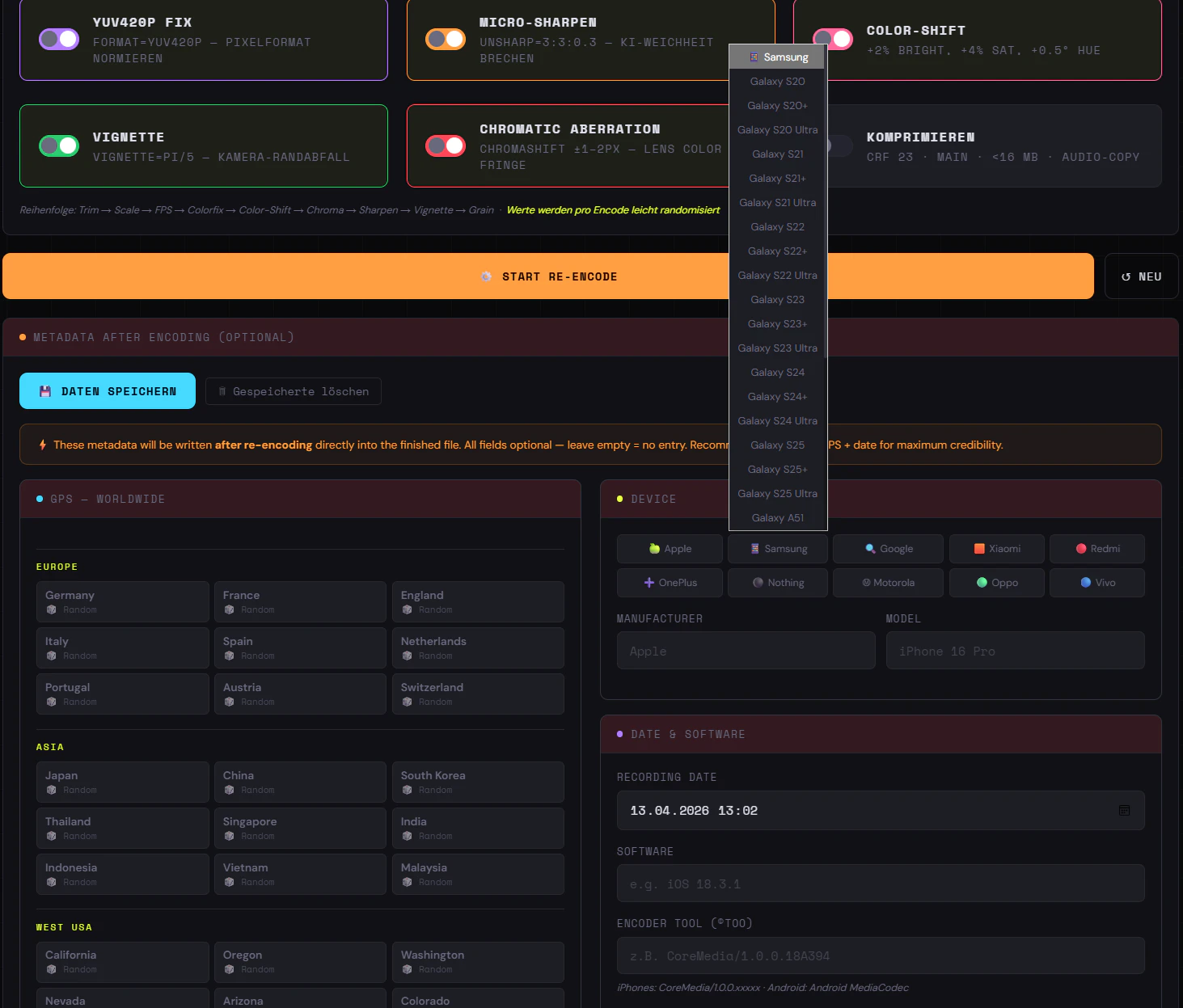Select Austria random GPS location
The width and height of the screenshot is (1183, 1008).
coord(300,694)
